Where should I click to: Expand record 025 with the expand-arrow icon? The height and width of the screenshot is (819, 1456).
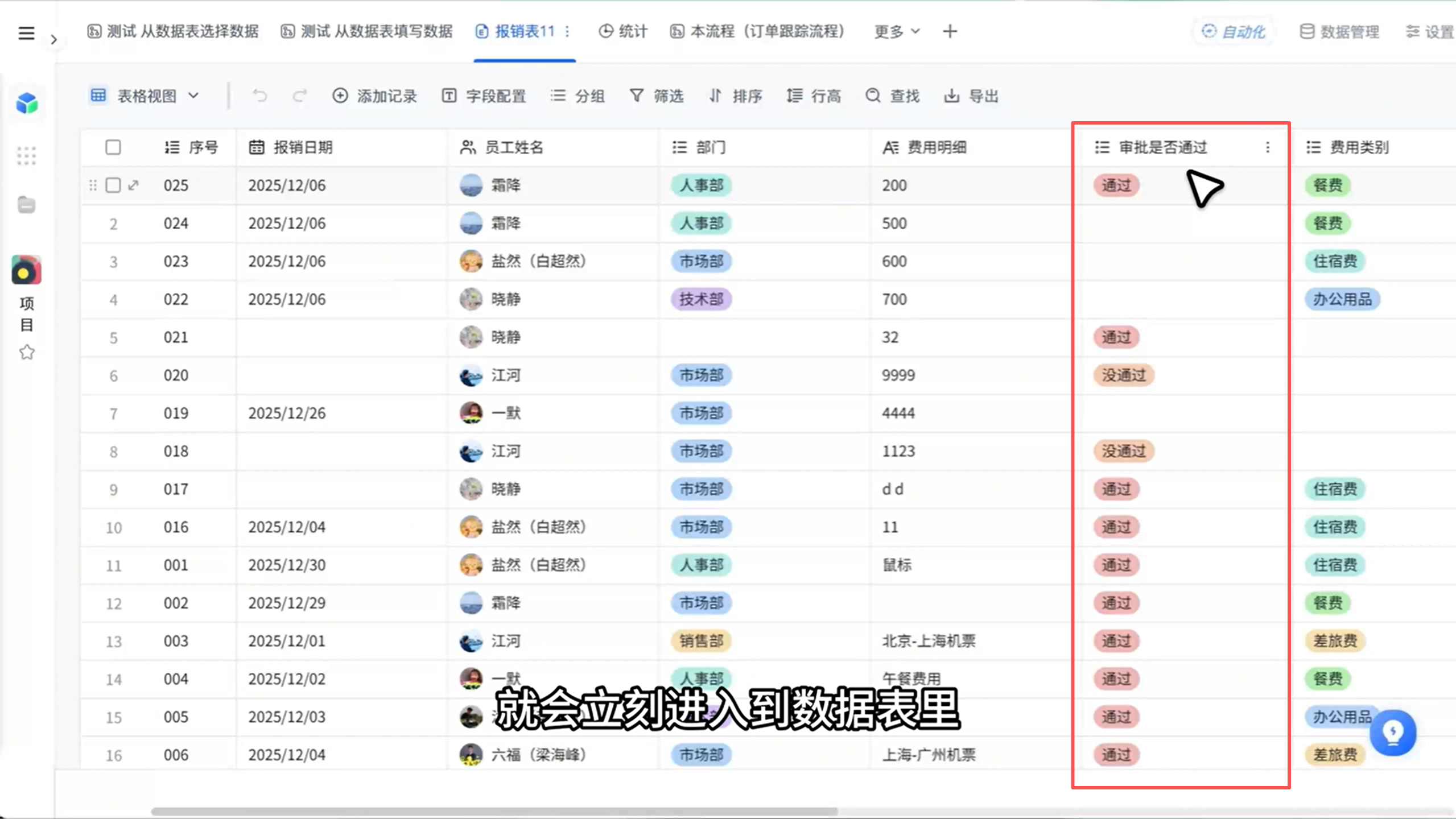pos(134,185)
